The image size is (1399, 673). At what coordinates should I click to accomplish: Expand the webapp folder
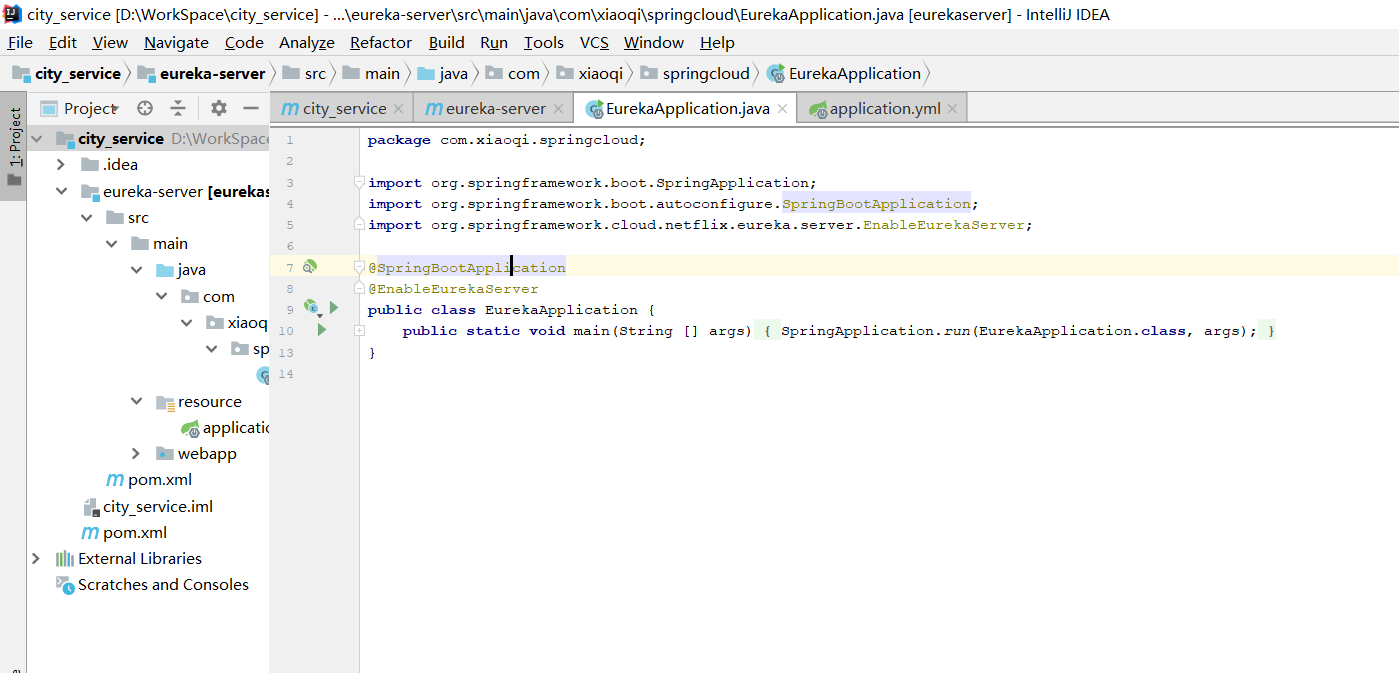point(136,453)
